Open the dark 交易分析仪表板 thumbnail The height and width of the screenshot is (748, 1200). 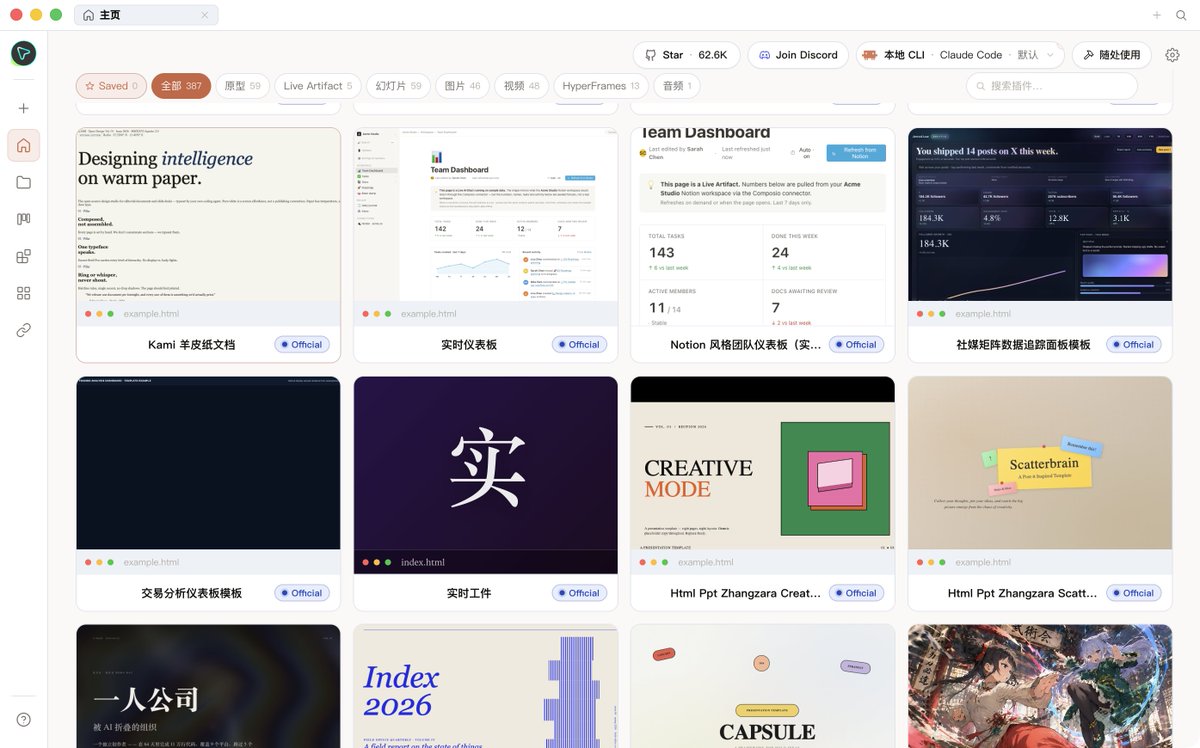[209, 463]
